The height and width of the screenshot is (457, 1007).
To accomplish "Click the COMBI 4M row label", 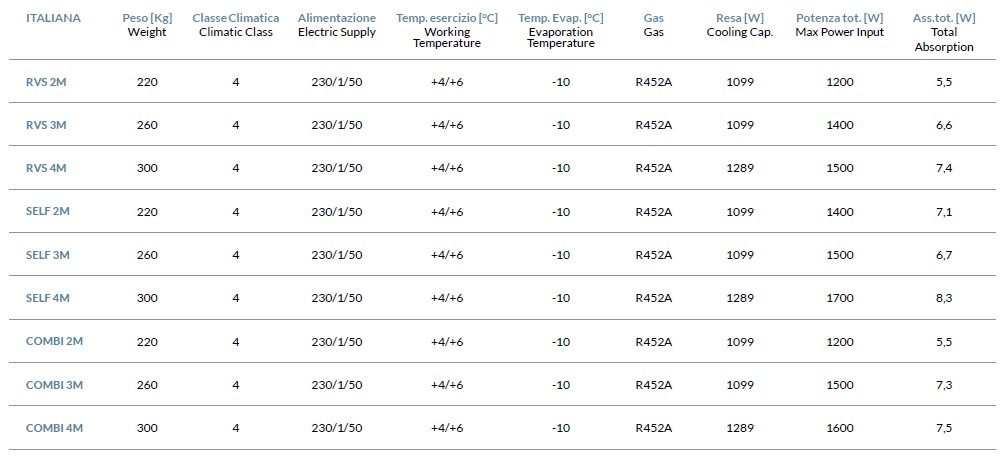I will (x=55, y=427).
